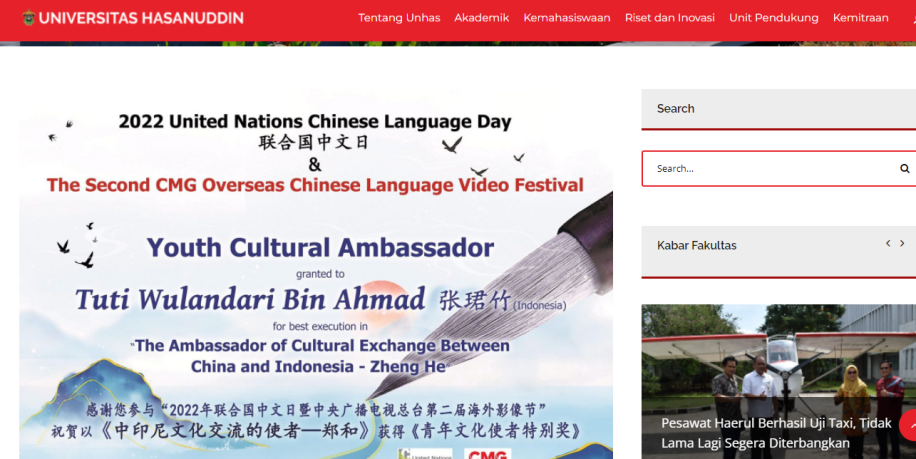Viewport: 916px width, 459px height.
Task: Show previous Kabar Fakultas item
Action: [888, 243]
